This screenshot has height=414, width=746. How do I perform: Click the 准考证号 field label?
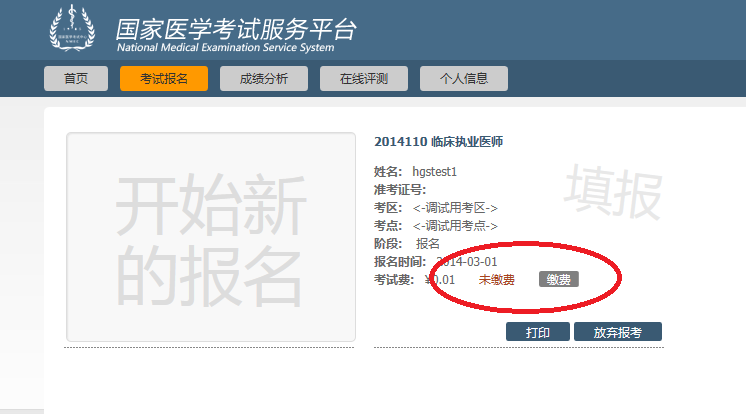click(x=399, y=190)
